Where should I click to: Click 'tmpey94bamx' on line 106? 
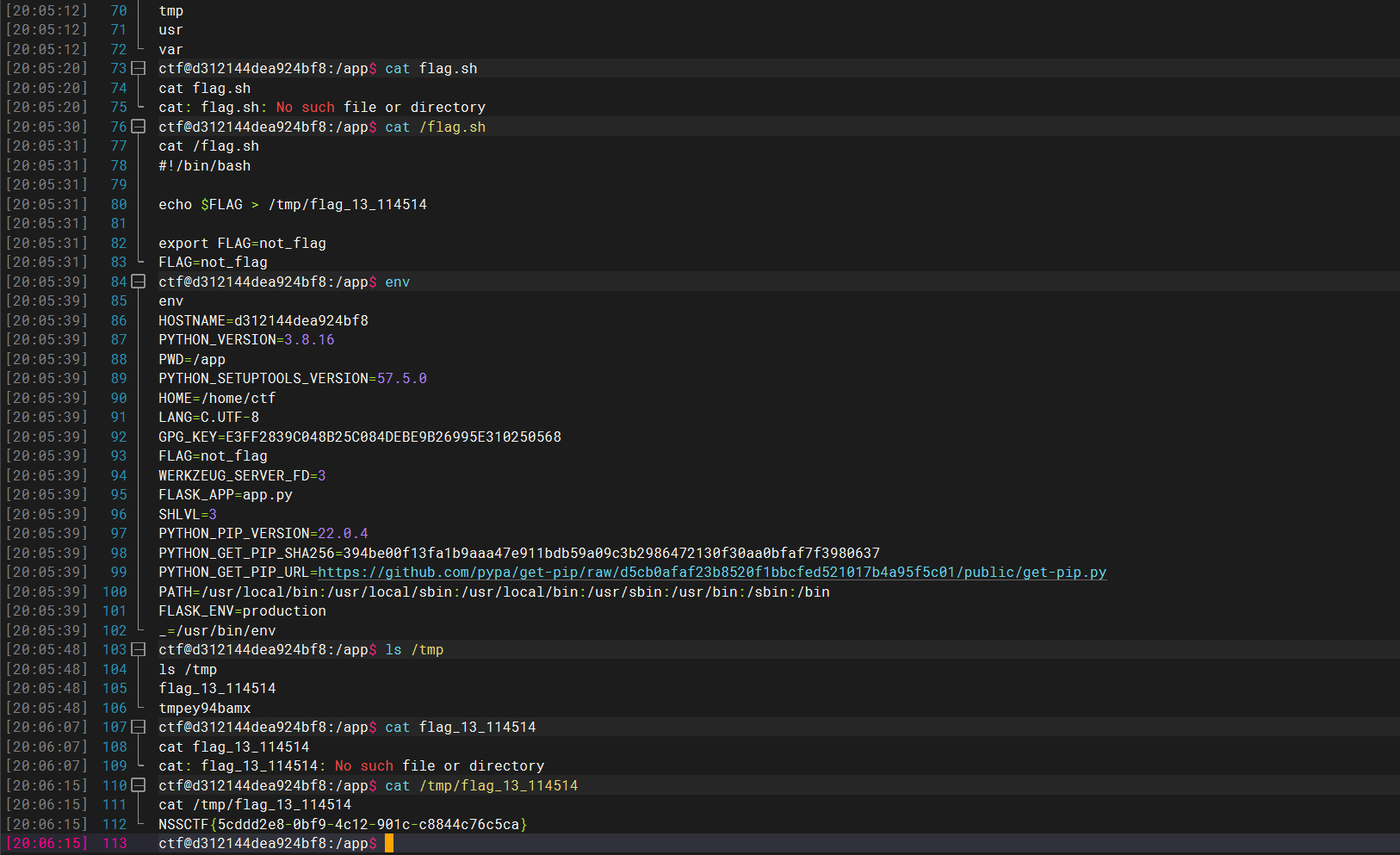coord(205,708)
